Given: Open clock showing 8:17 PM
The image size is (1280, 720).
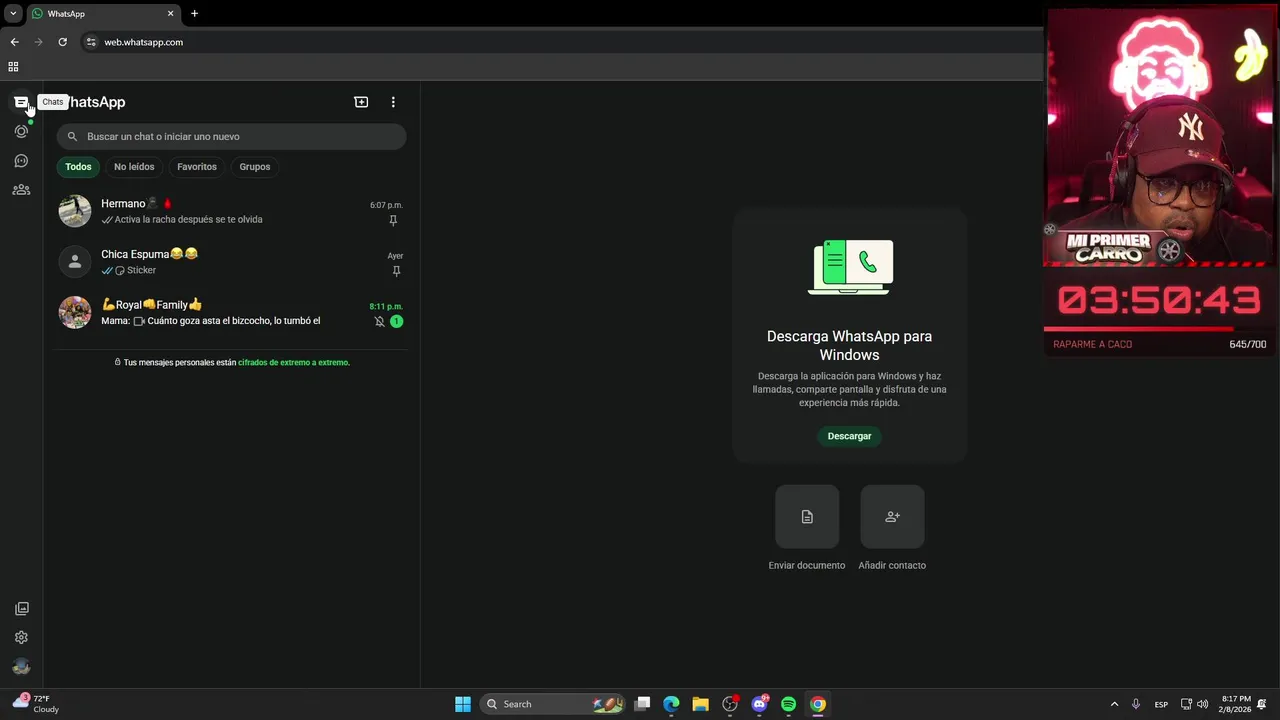Looking at the screenshot, I should click(1235, 704).
